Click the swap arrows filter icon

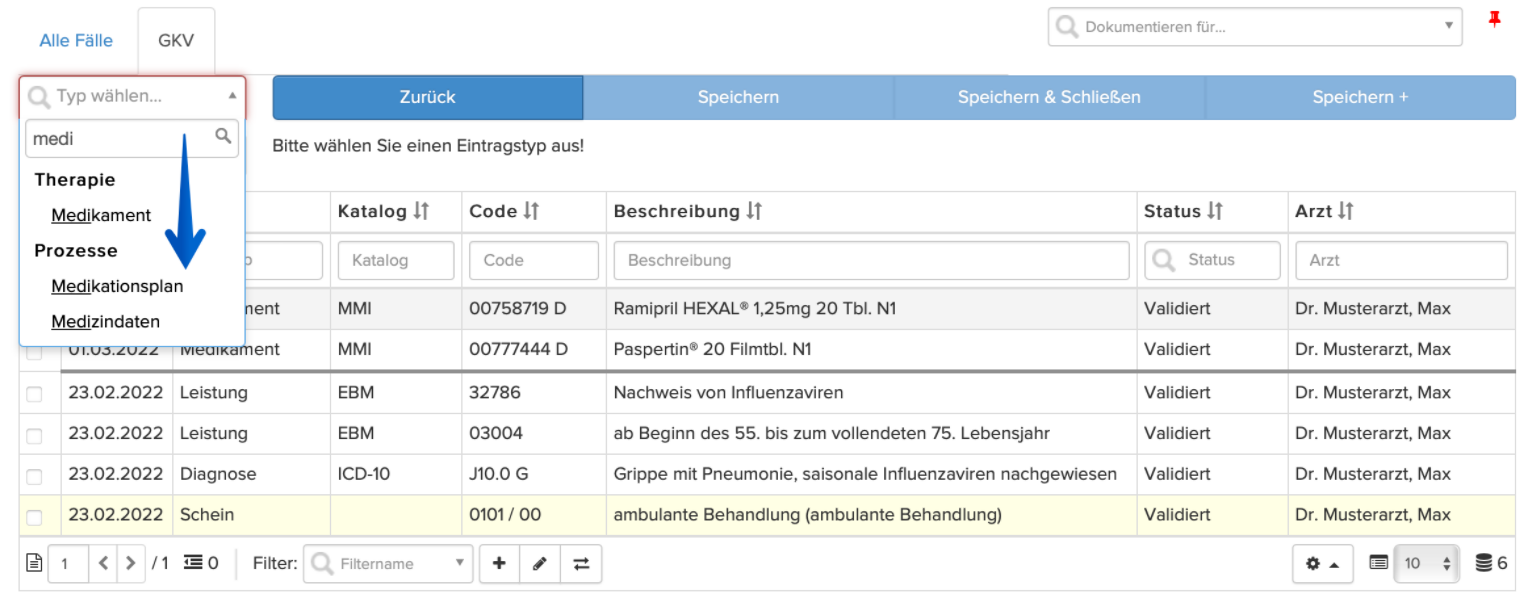pos(581,564)
